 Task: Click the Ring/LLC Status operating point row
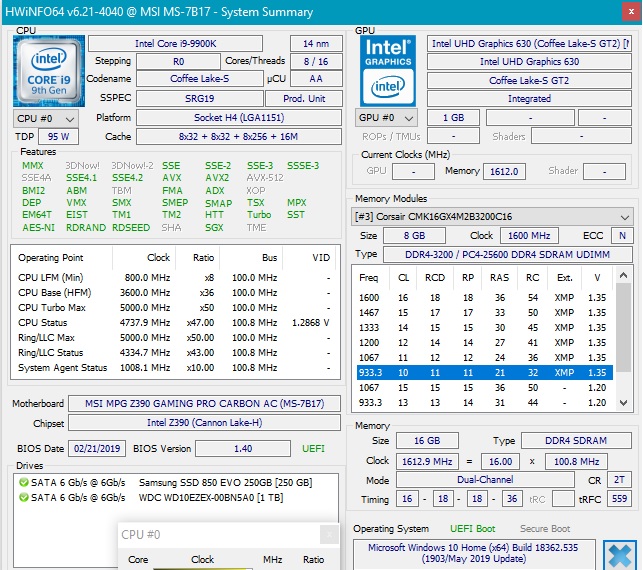tap(174, 353)
